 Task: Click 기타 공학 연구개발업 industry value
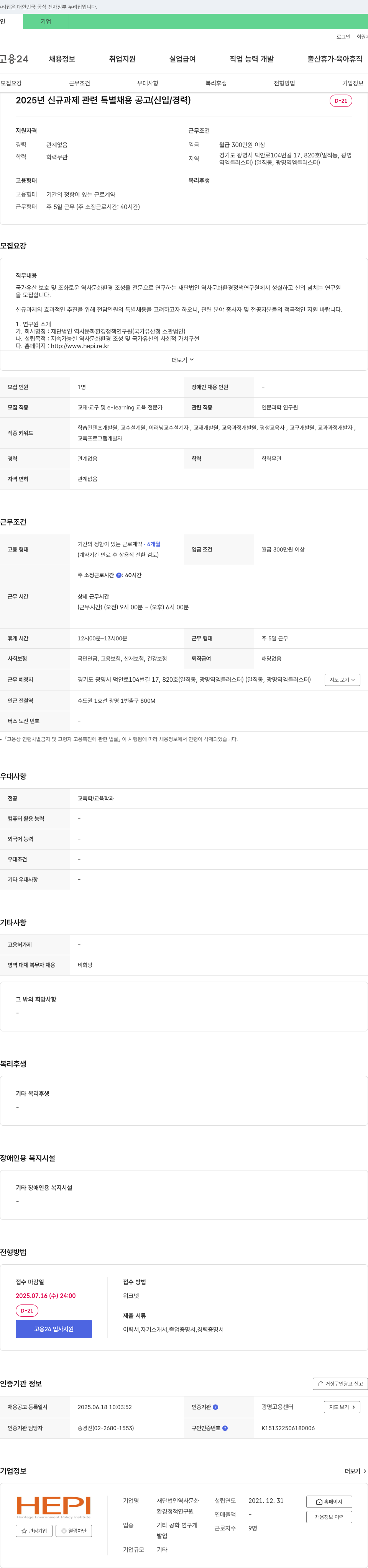(177, 1530)
